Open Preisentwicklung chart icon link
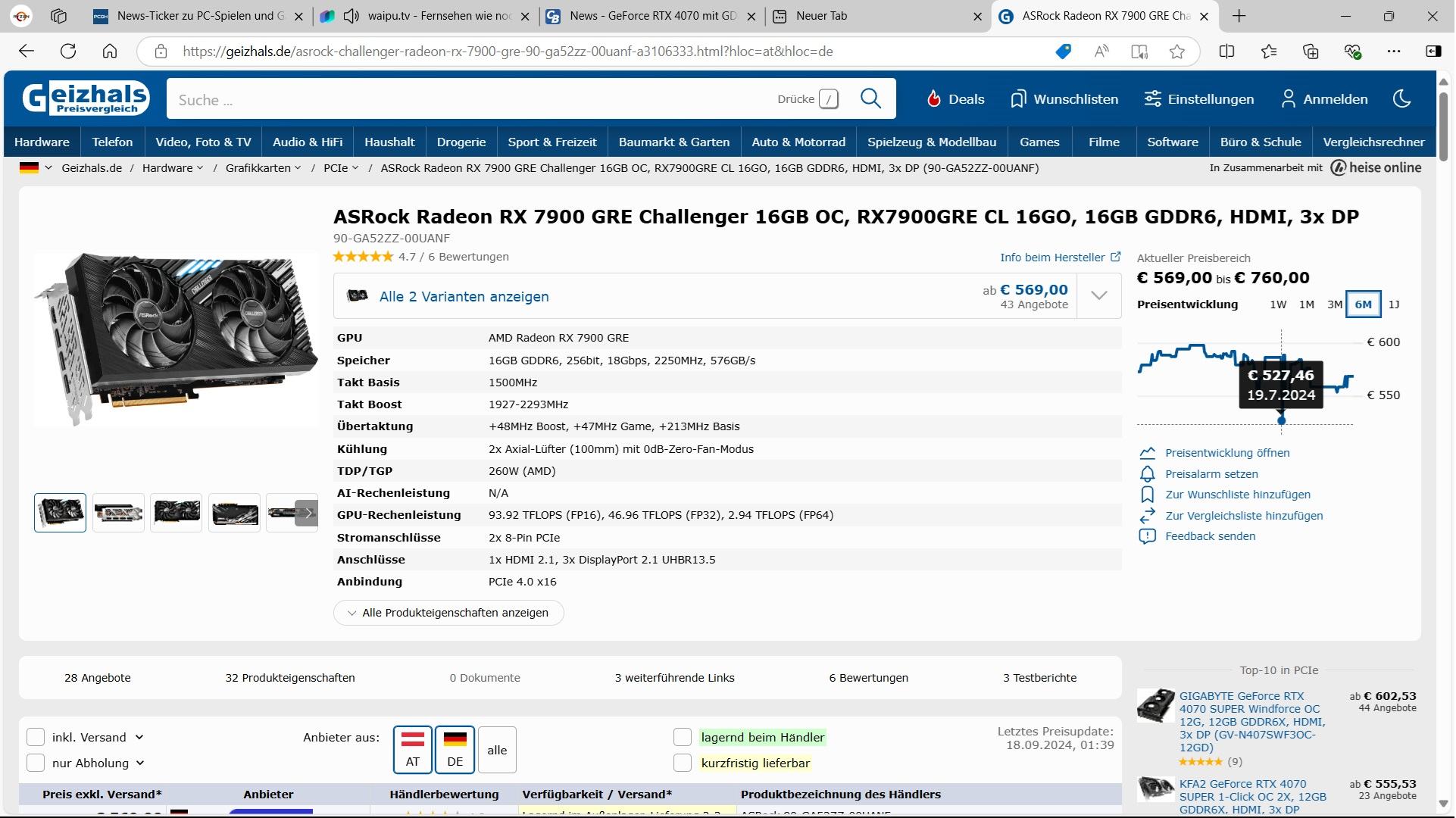 (x=1147, y=453)
